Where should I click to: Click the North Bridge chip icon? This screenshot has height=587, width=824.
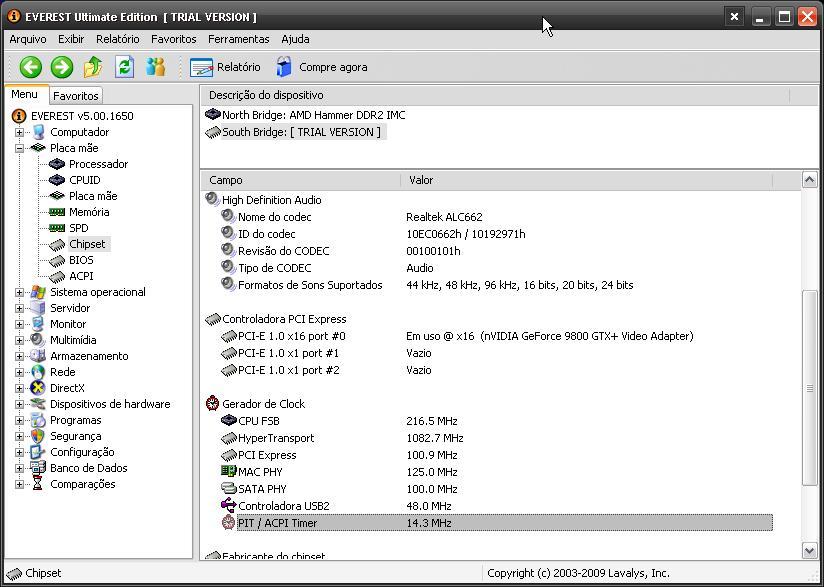tap(212, 114)
